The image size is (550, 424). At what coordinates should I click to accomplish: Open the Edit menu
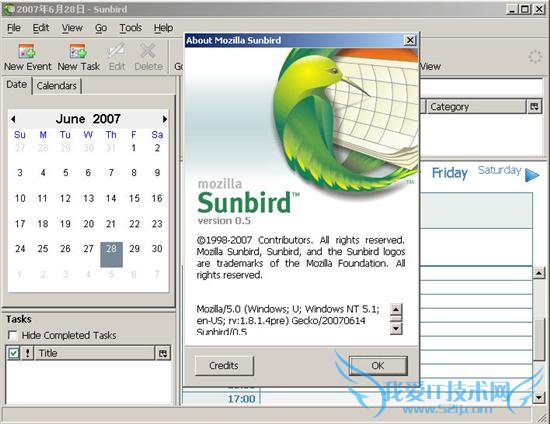click(x=41, y=28)
